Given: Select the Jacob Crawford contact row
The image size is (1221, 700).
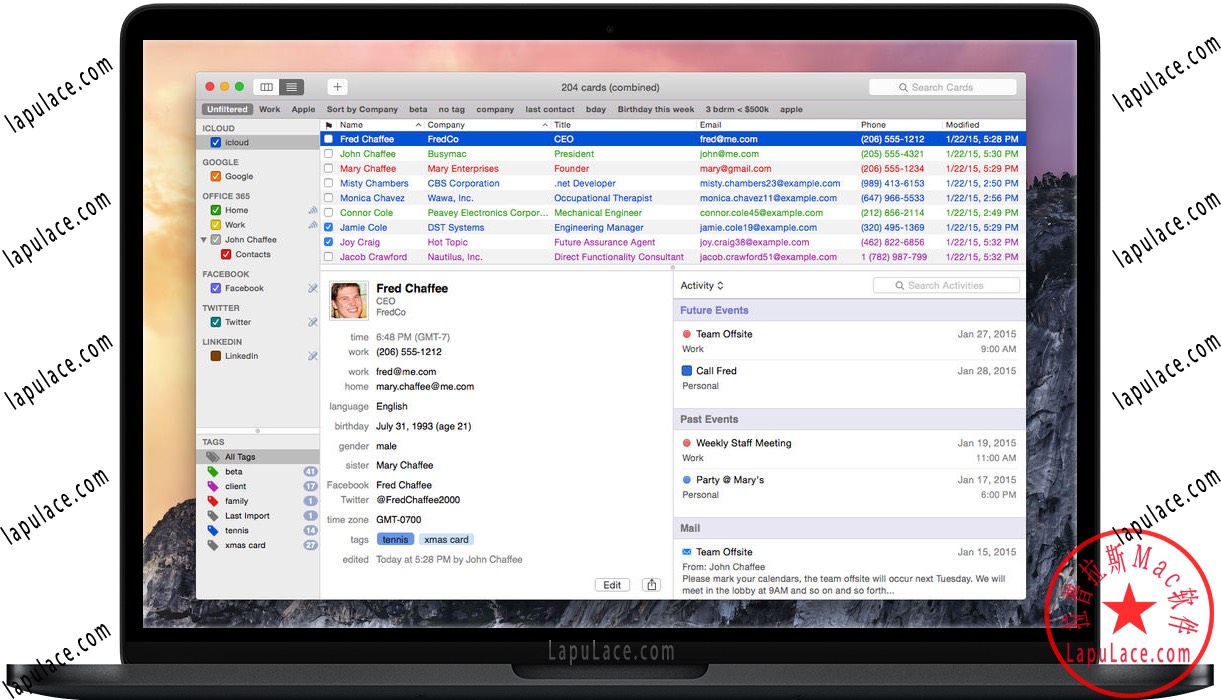Looking at the screenshot, I should pos(673,257).
